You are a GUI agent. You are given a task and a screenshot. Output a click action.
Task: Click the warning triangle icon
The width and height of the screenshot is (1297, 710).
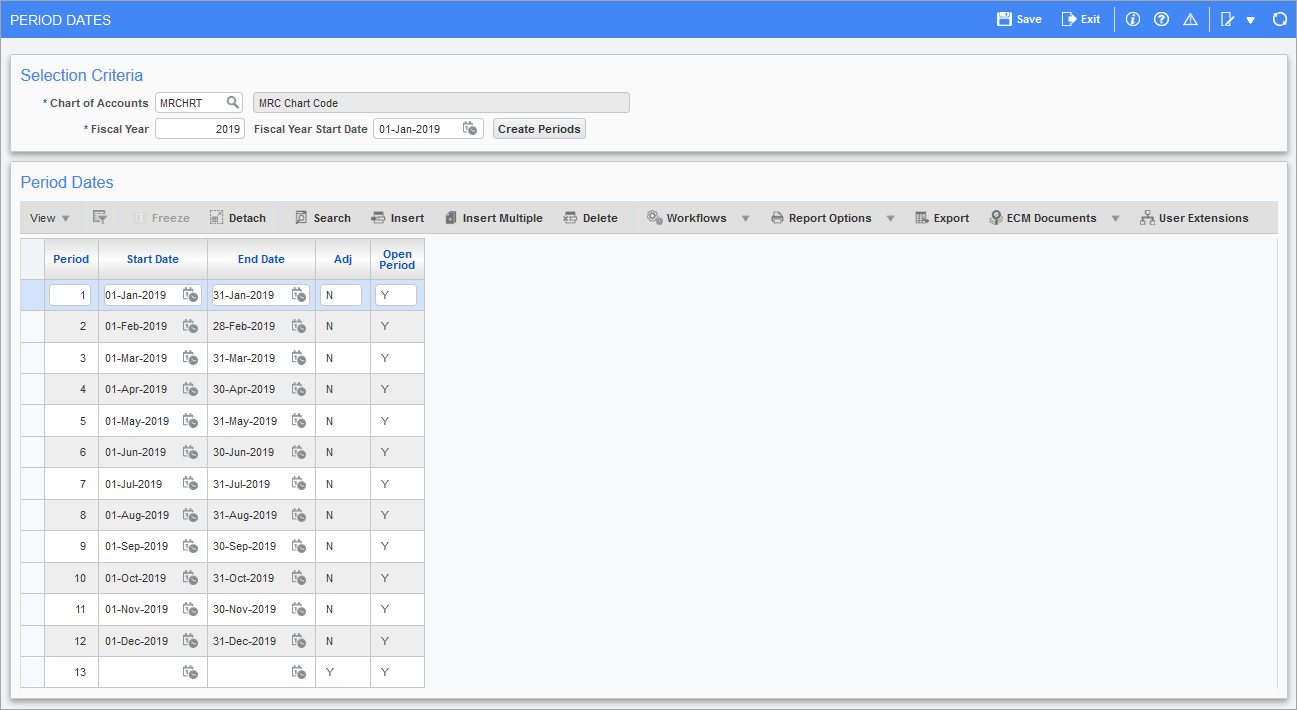[x=1190, y=19]
